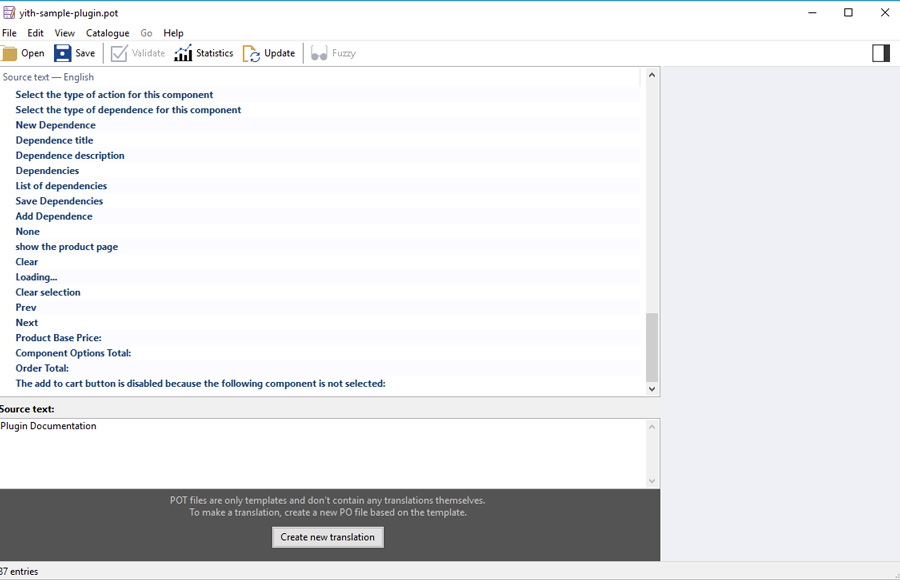Click the Poedit app icon in title bar
The image size is (900, 580).
tap(9, 13)
